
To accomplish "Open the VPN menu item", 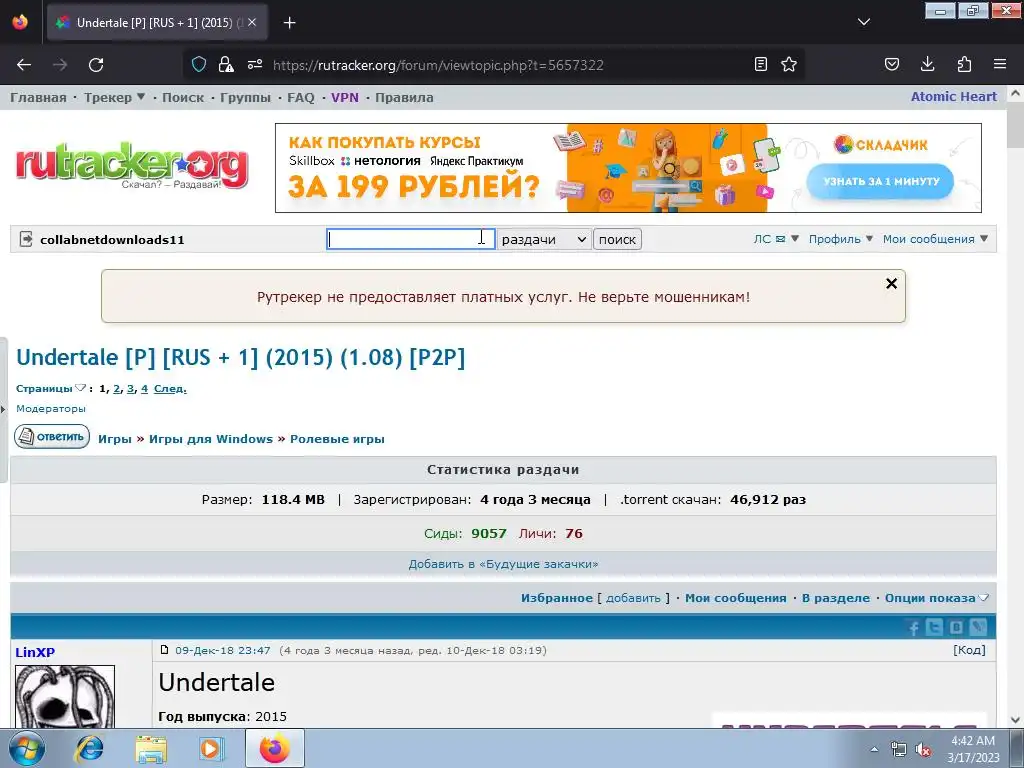I will (345, 97).
